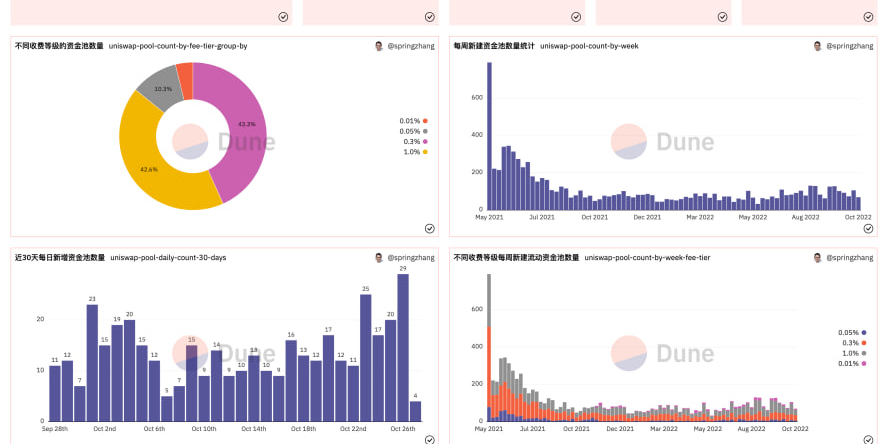The width and height of the screenshot is (888, 444).
Task: Open the springzhang avatar in the pie chart panel
Action: coord(378,46)
